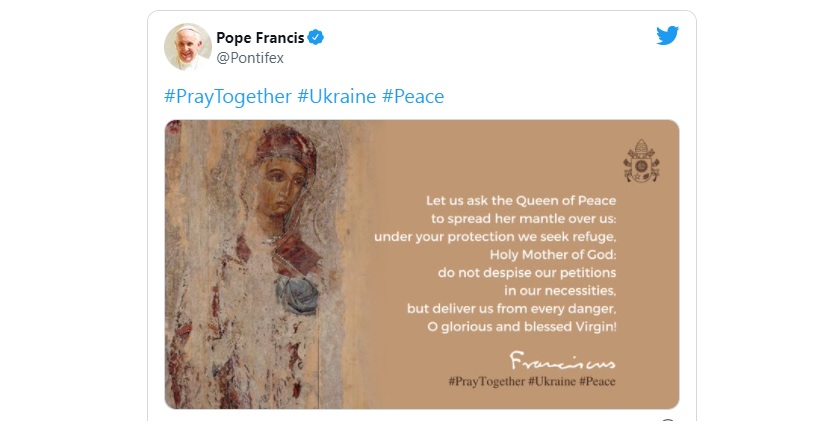
Task: Click the Twitter bird logo
Action: (667, 36)
